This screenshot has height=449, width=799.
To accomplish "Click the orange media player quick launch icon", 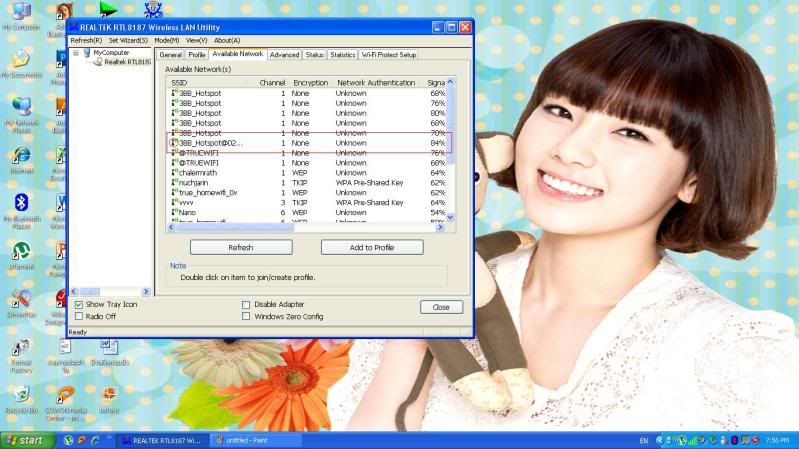I will pyautogui.click(x=82, y=440).
